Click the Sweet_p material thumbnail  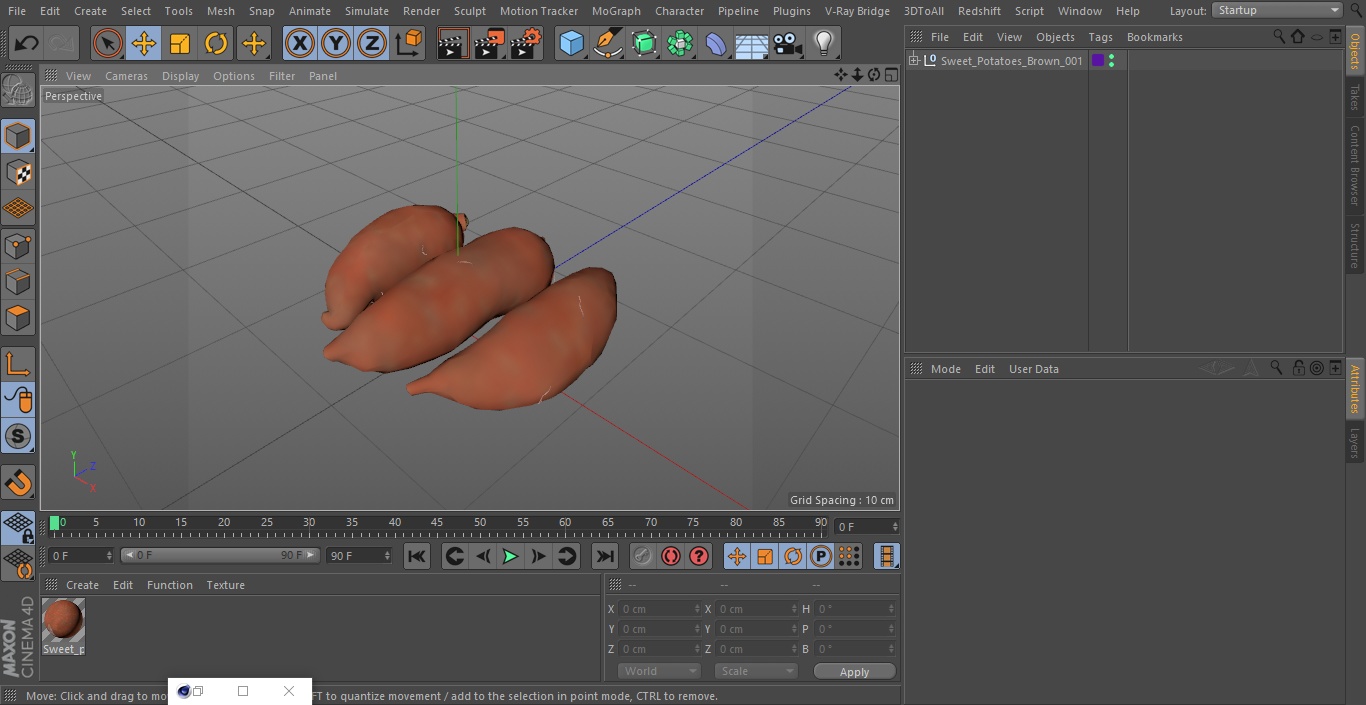coord(63,621)
